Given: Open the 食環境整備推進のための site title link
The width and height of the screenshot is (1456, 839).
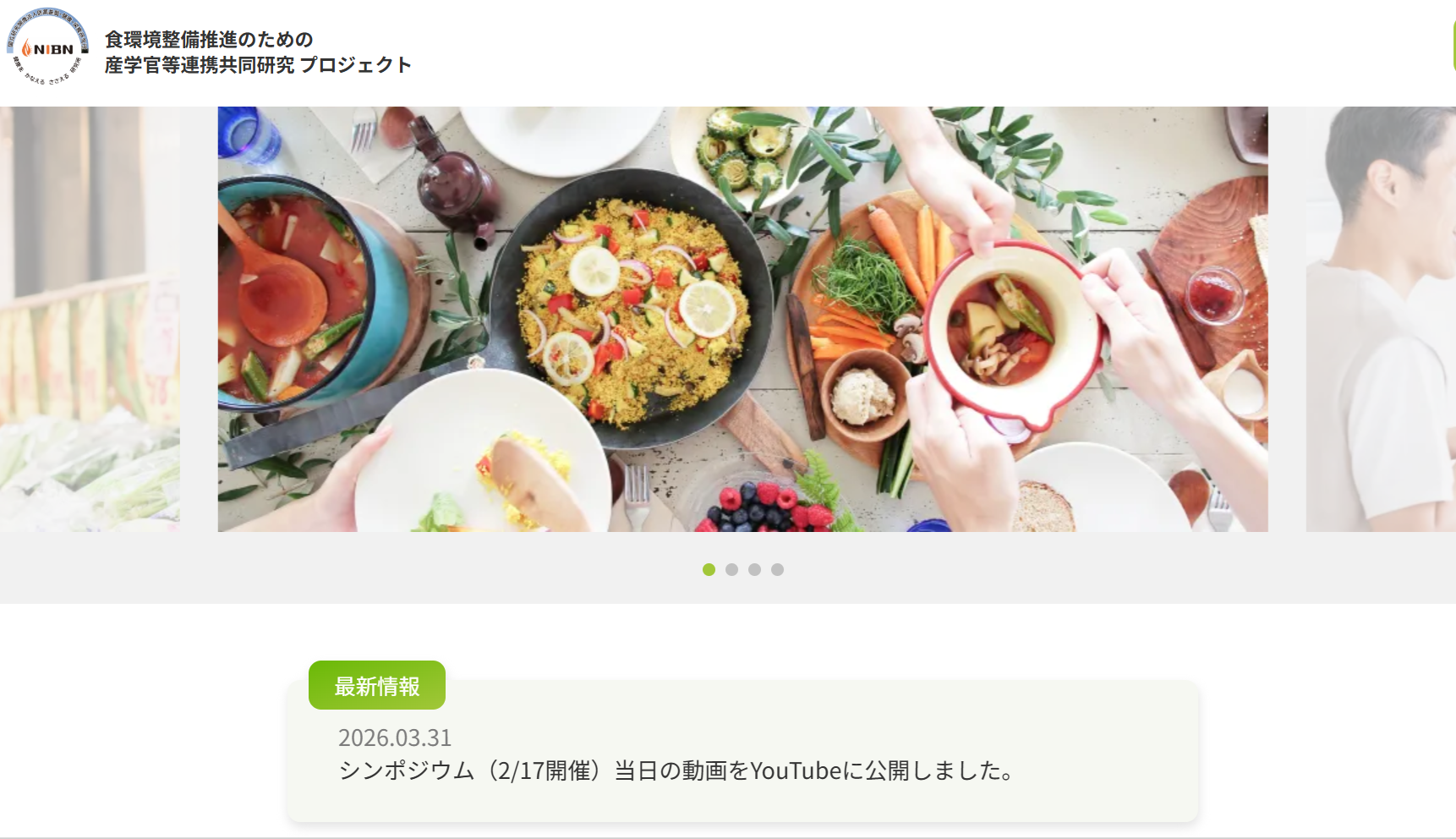Looking at the screenshot, I should 209,39.
